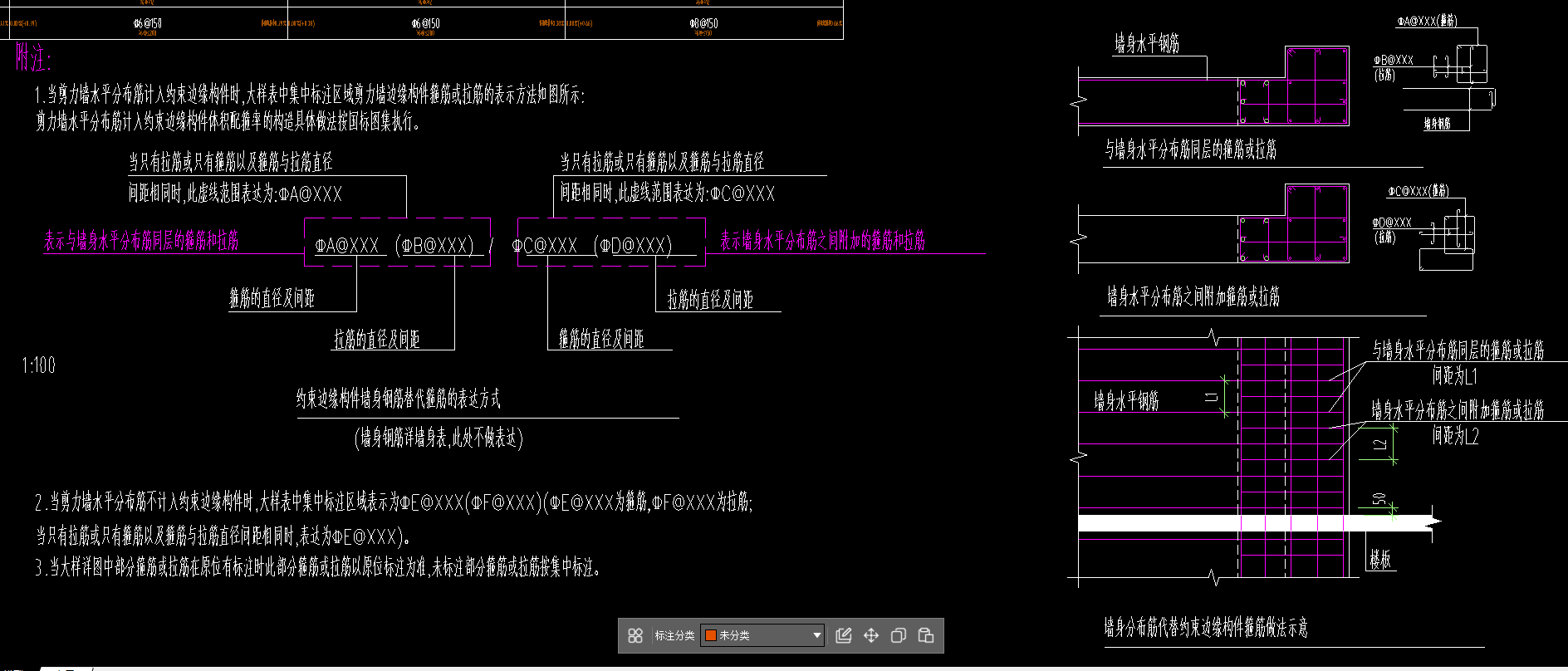The image size is (1568, 671).
Task: Select note 1 line starting 当剪力墙水平分布筋计入约束边缘构件时
Action: 310,95
